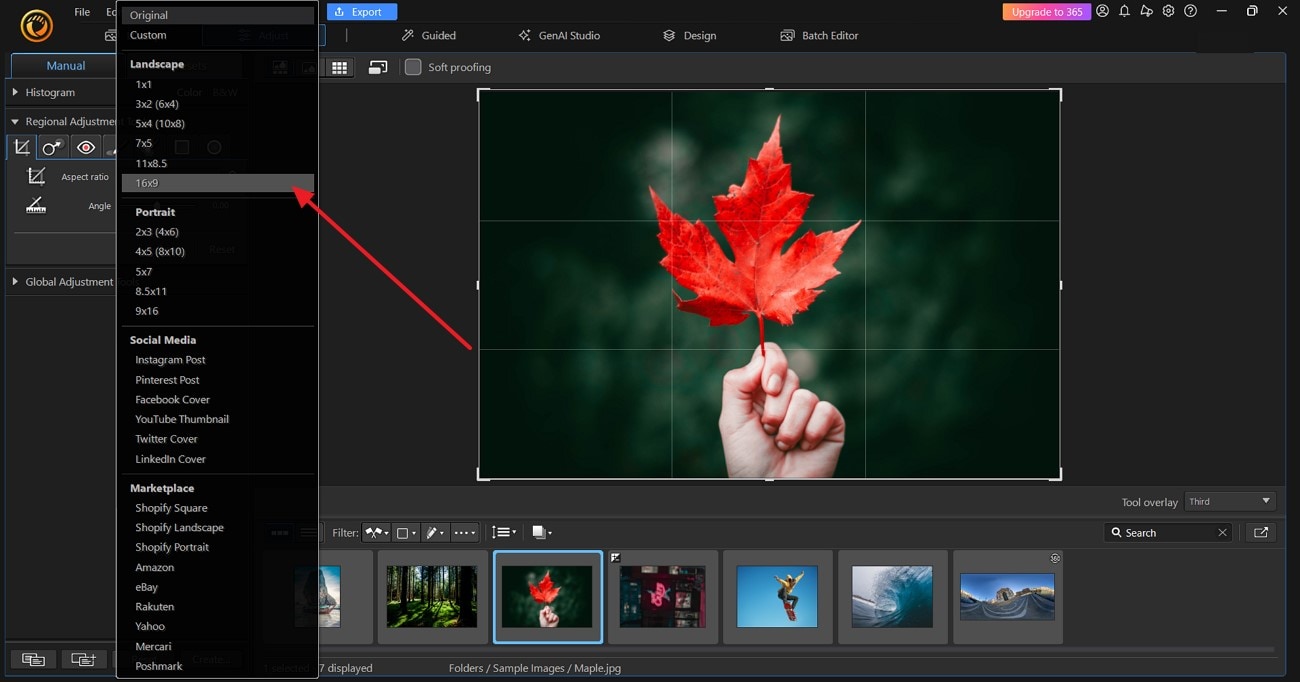Viewport: 1300px width, 682px height.
Task: Collapse the Regional Adjustment Tools section
Action: (14, 121)
